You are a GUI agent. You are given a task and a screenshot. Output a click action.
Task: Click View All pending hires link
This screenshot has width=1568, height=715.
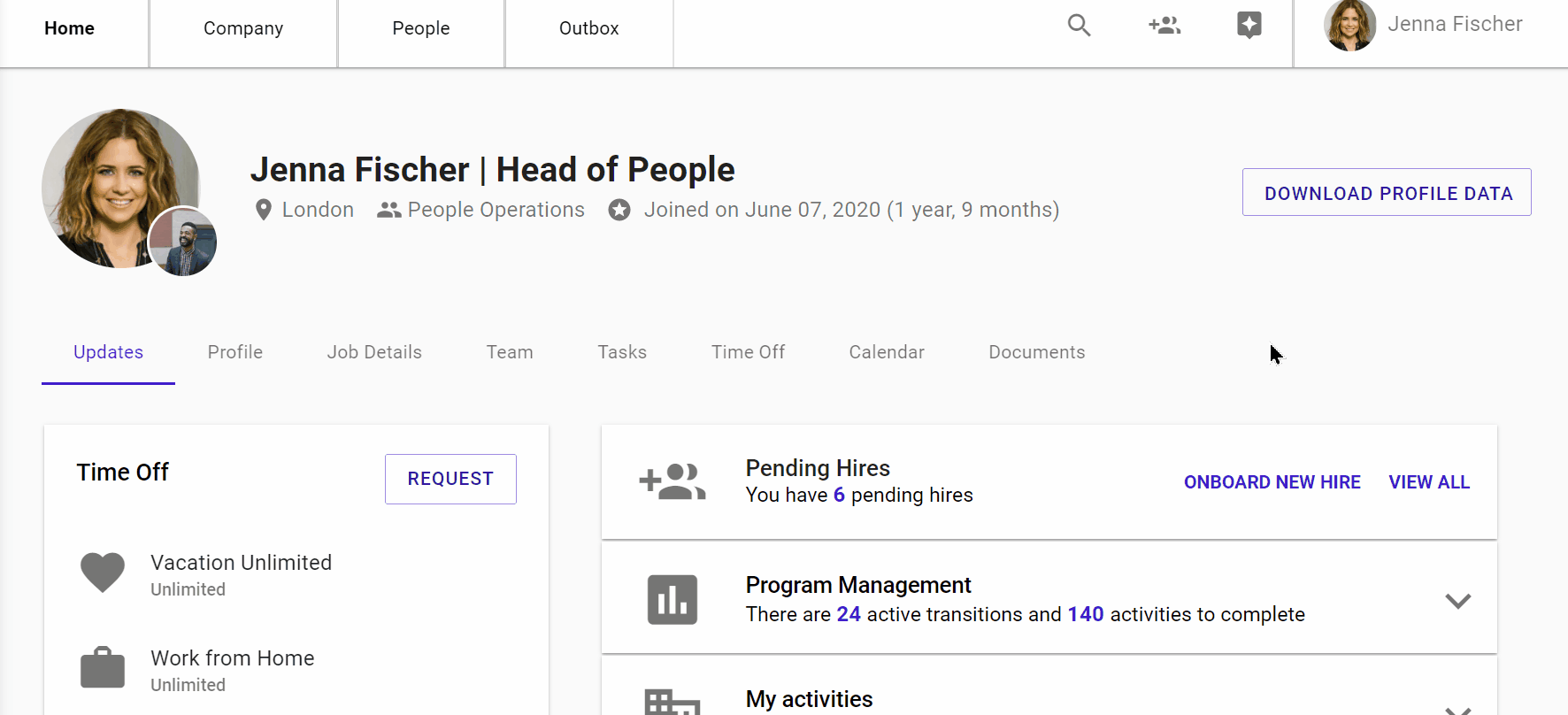(1429, 482)
